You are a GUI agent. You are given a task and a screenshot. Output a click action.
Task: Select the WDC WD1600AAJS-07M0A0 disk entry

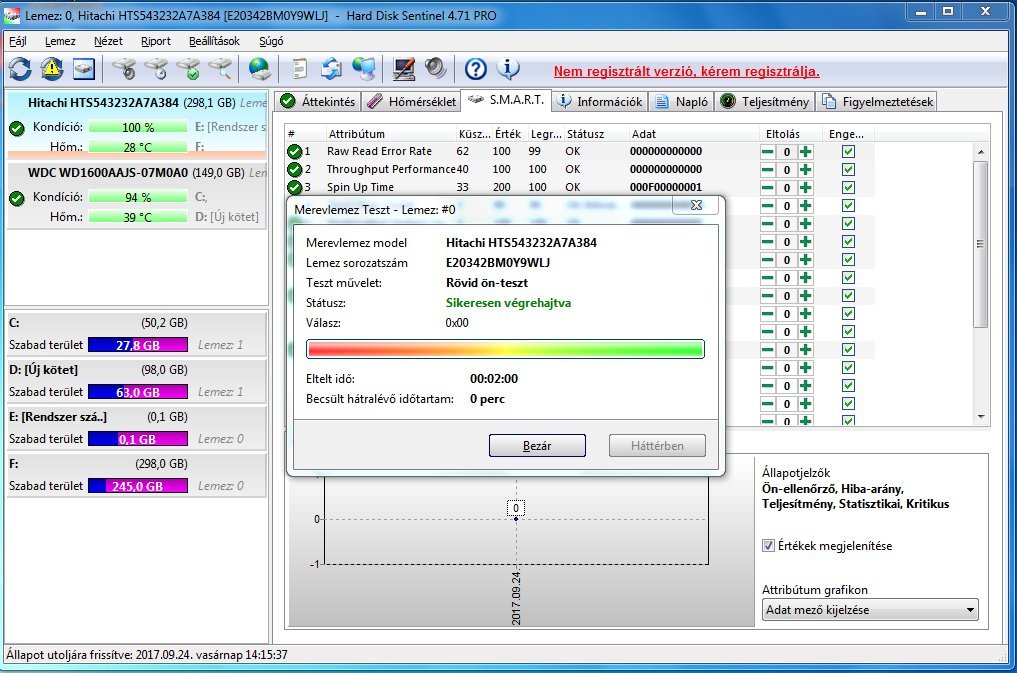pos(136,195)
